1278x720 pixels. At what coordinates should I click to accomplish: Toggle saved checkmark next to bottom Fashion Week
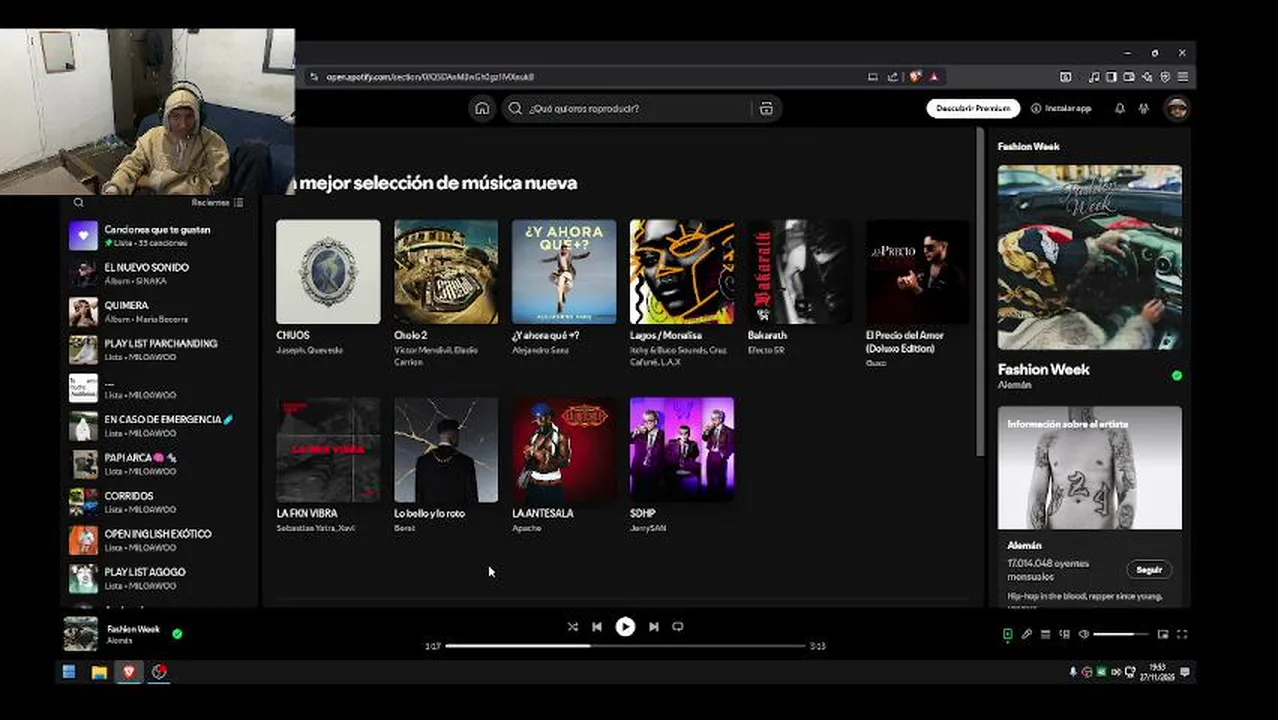(x=177, y=633)
